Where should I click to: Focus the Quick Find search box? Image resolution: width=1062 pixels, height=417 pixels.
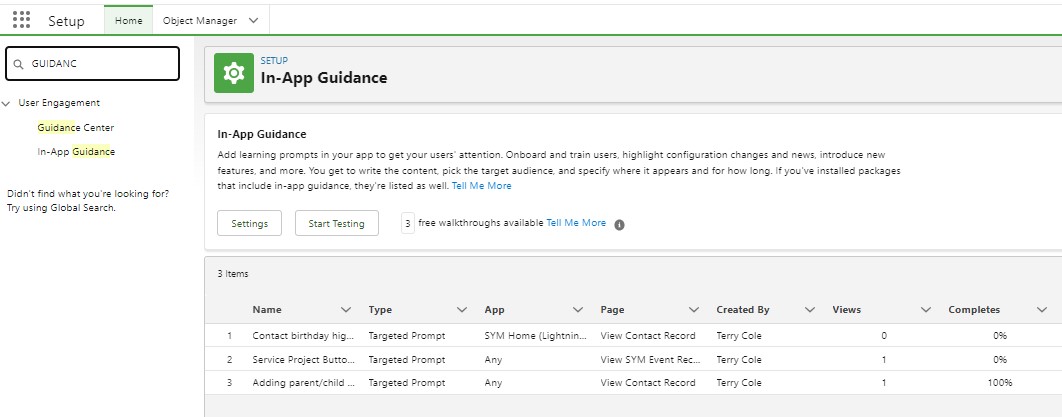(x=100, y=63)
